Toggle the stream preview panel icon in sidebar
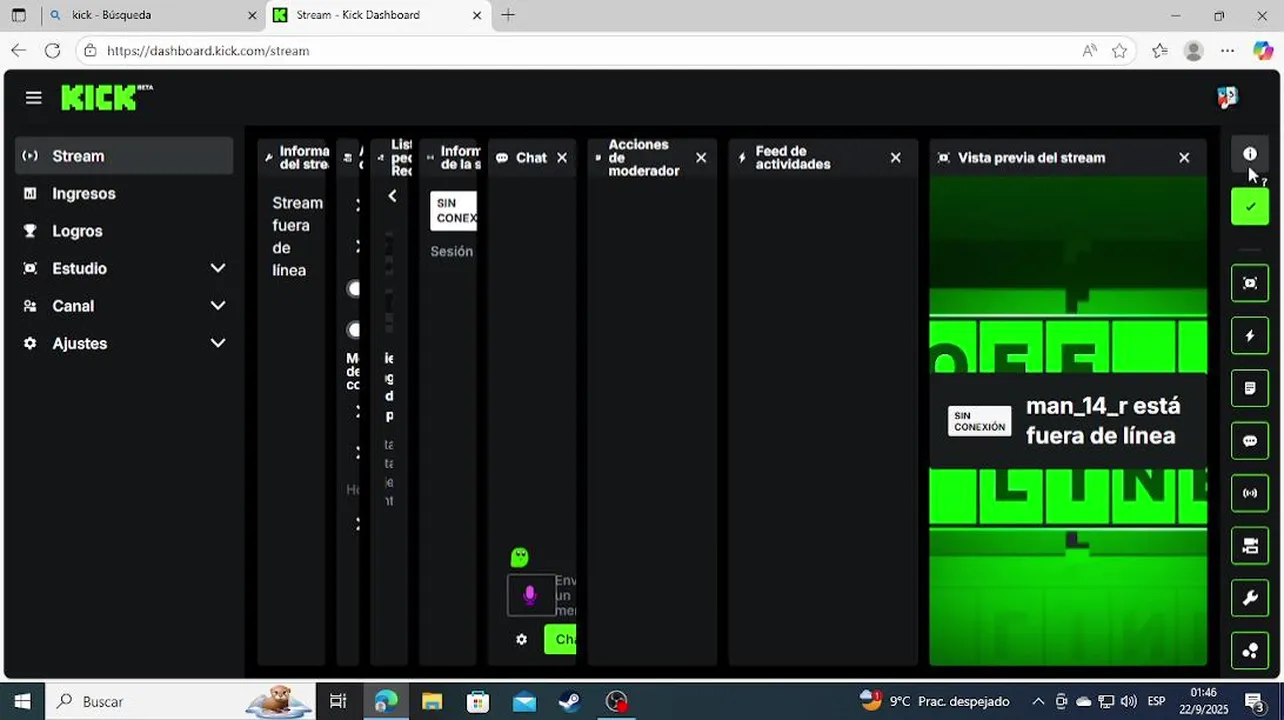 [x=1249, y=283]
